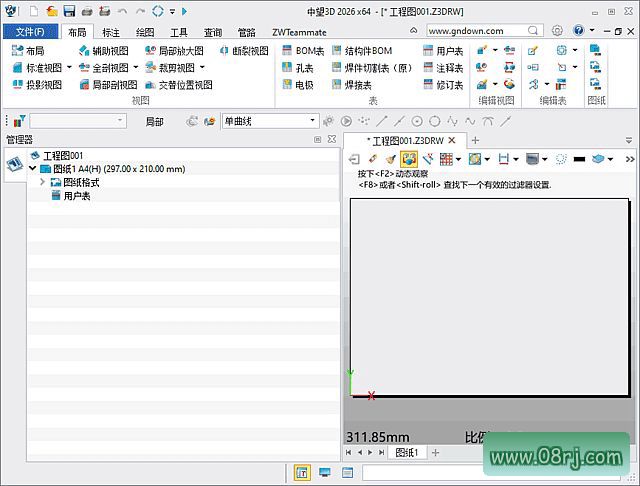Insert a 用户表 from the ribbon

[x=443, y=51]
